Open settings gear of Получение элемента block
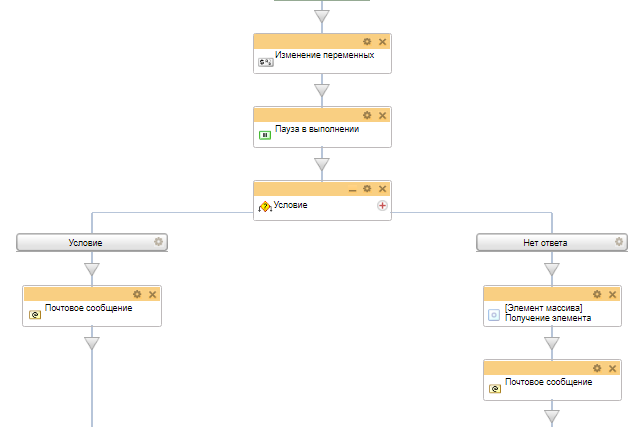642x427 pixels. point(597,294)
